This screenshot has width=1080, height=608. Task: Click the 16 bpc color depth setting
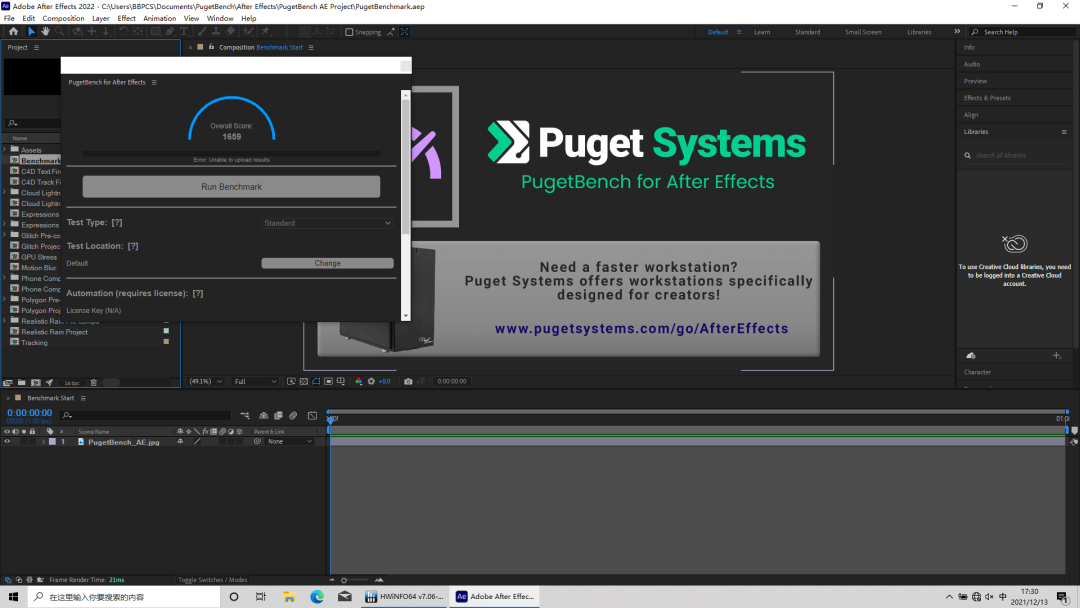(71, 382)
